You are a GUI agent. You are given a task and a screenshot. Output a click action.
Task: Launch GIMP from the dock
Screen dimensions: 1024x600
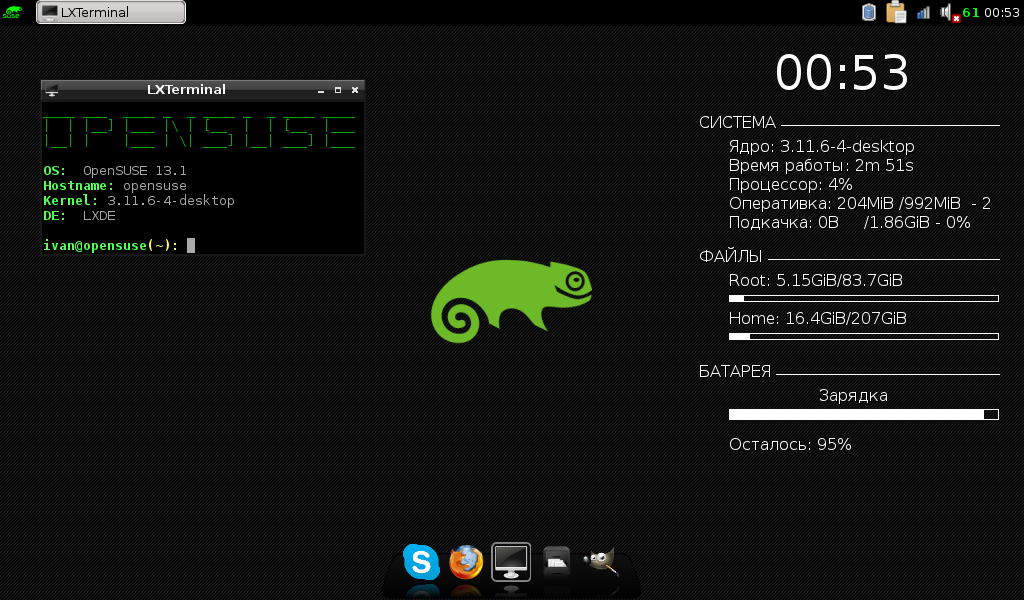point(601,561)
